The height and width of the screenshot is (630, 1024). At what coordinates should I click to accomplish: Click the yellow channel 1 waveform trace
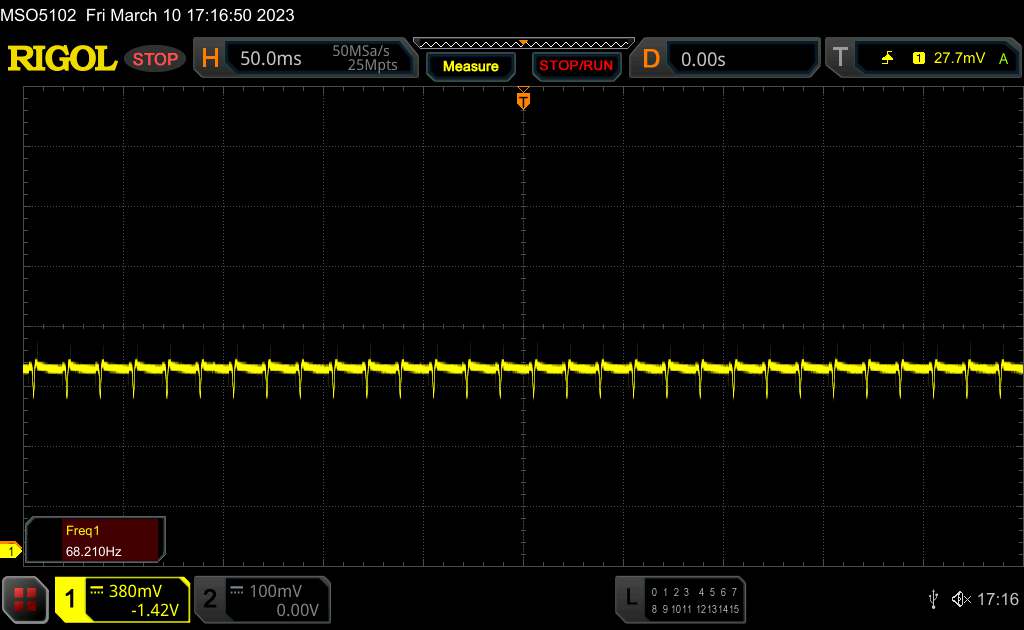tap(524, 370)
